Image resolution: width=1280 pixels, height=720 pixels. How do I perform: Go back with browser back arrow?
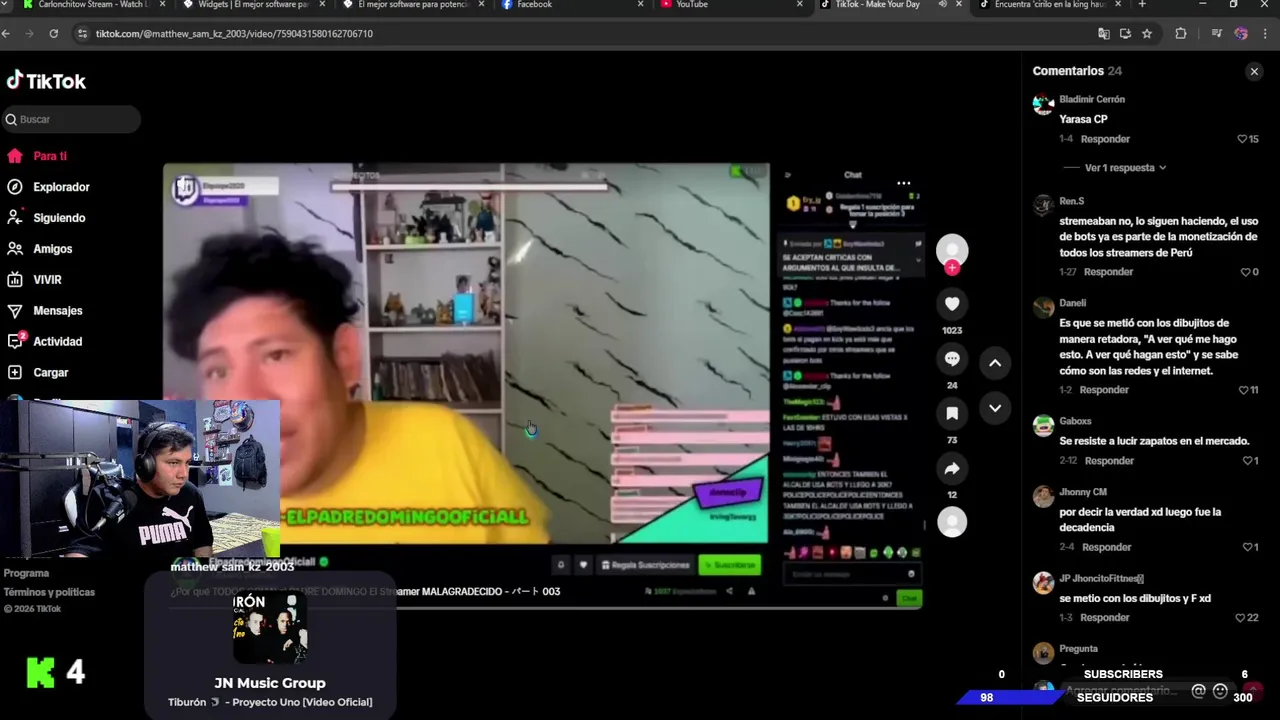click(x=6, y=34)
